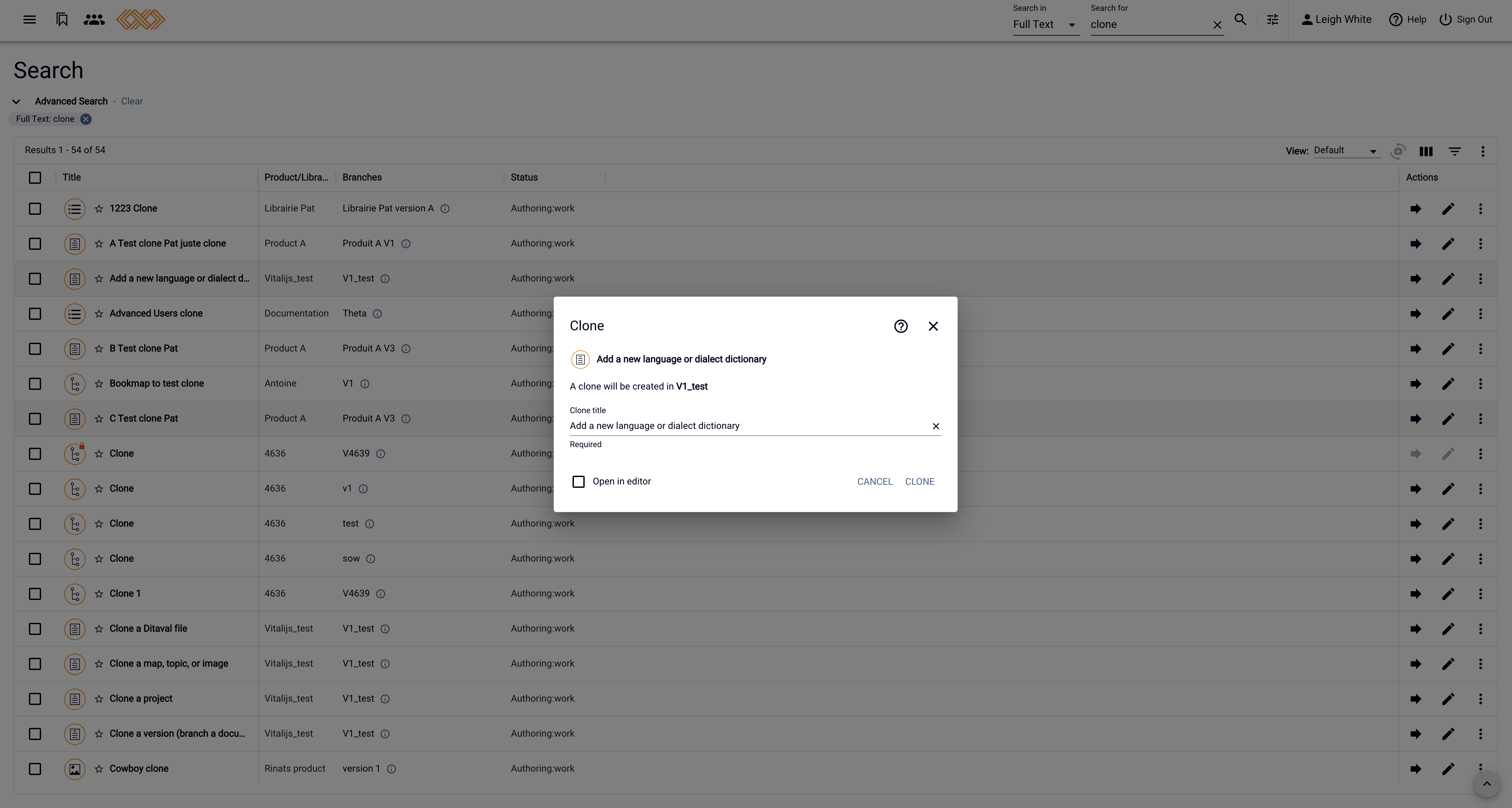Click scroll-to-top chevron button
The height and width of the screenshot is (808, 1512).
(1487, 784)
